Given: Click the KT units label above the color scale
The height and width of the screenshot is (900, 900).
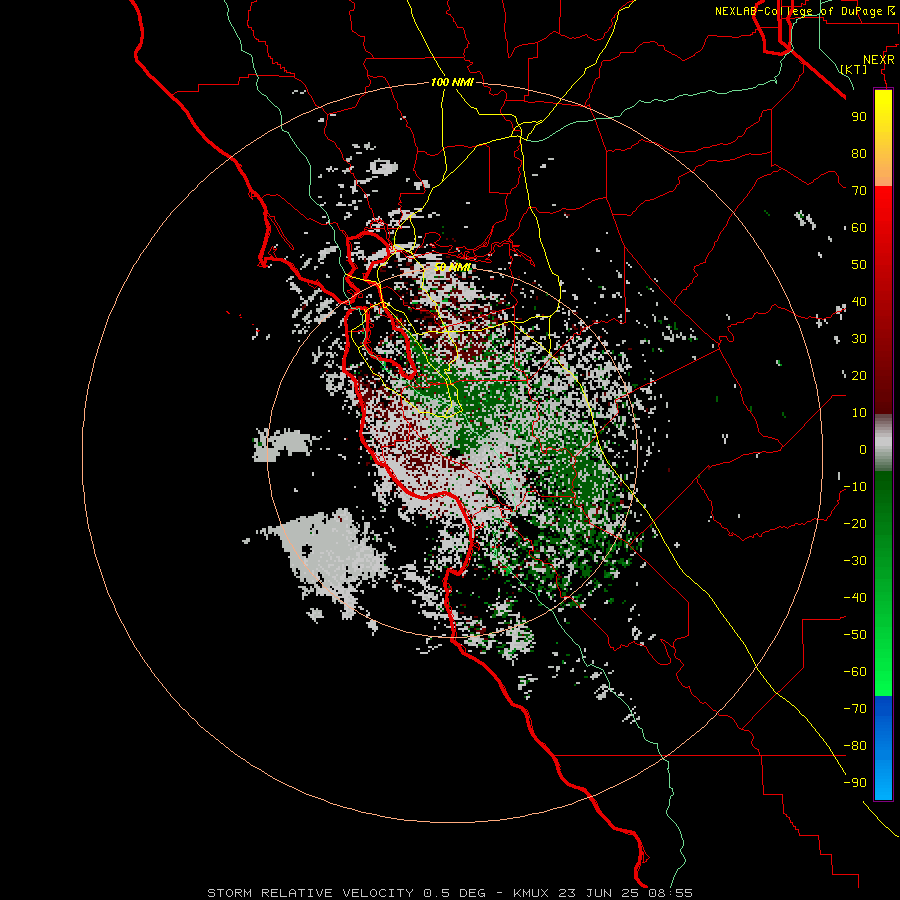Looking at the screenshot, I should tap(854, 69).
